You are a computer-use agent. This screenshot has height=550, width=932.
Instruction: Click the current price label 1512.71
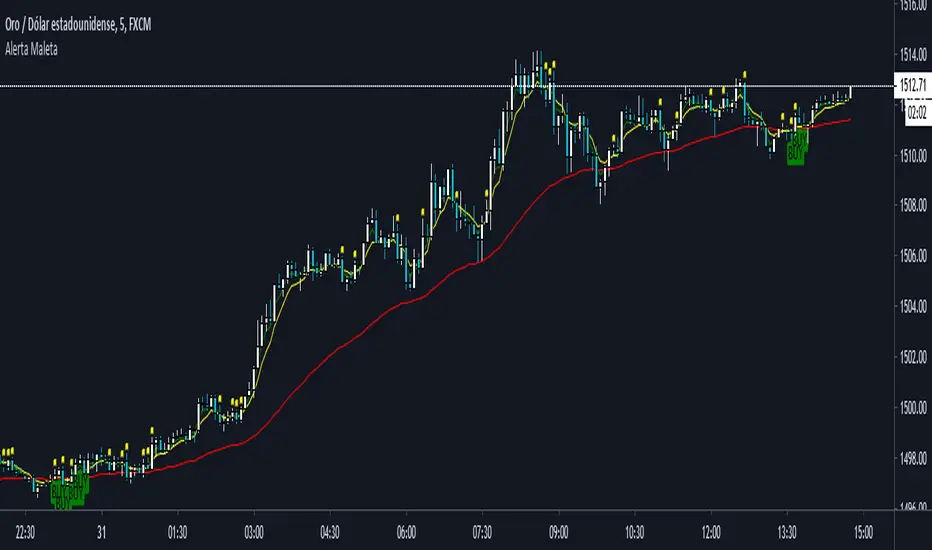910,87
